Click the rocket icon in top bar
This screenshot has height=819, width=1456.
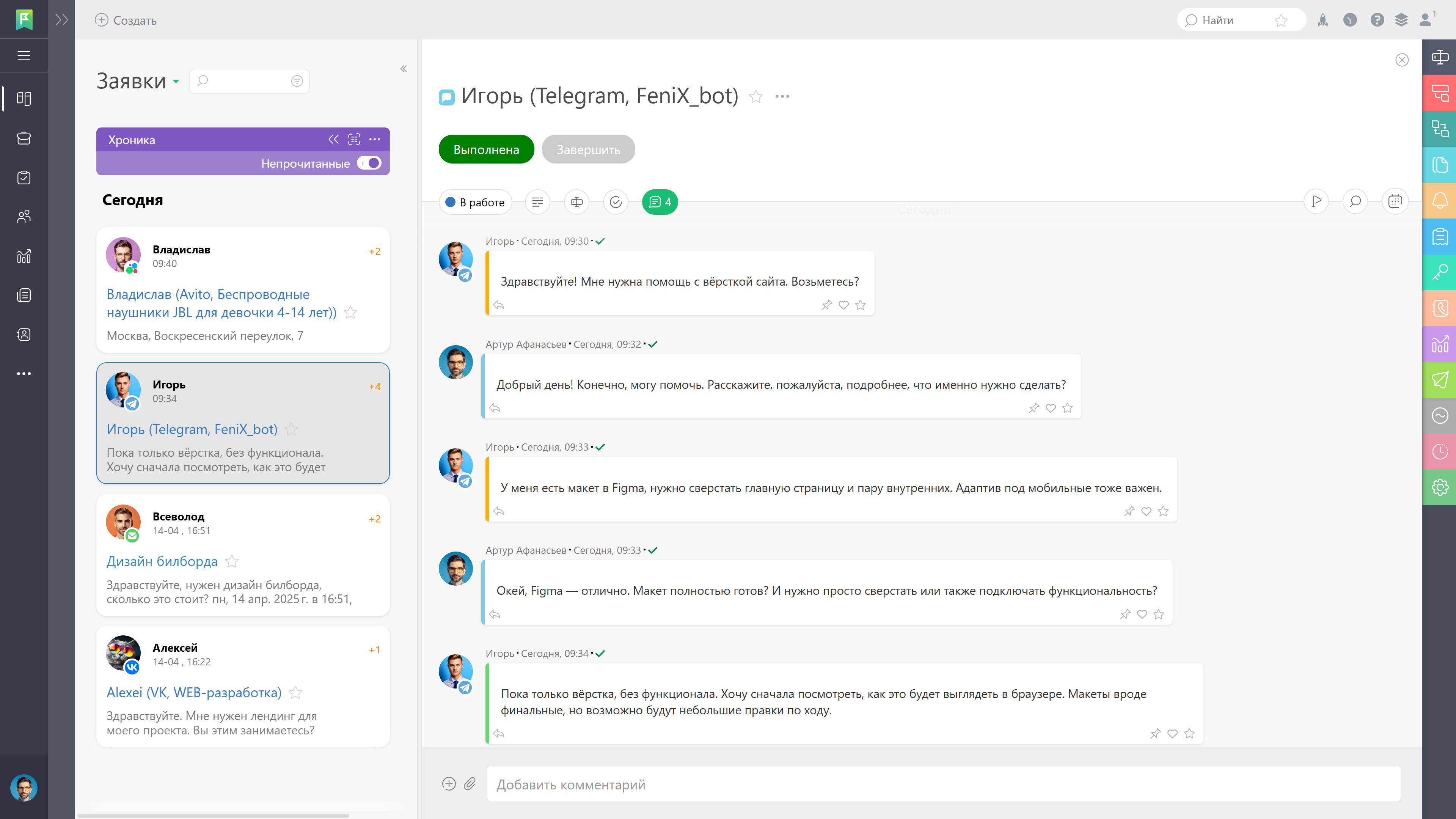point(1322,20)
